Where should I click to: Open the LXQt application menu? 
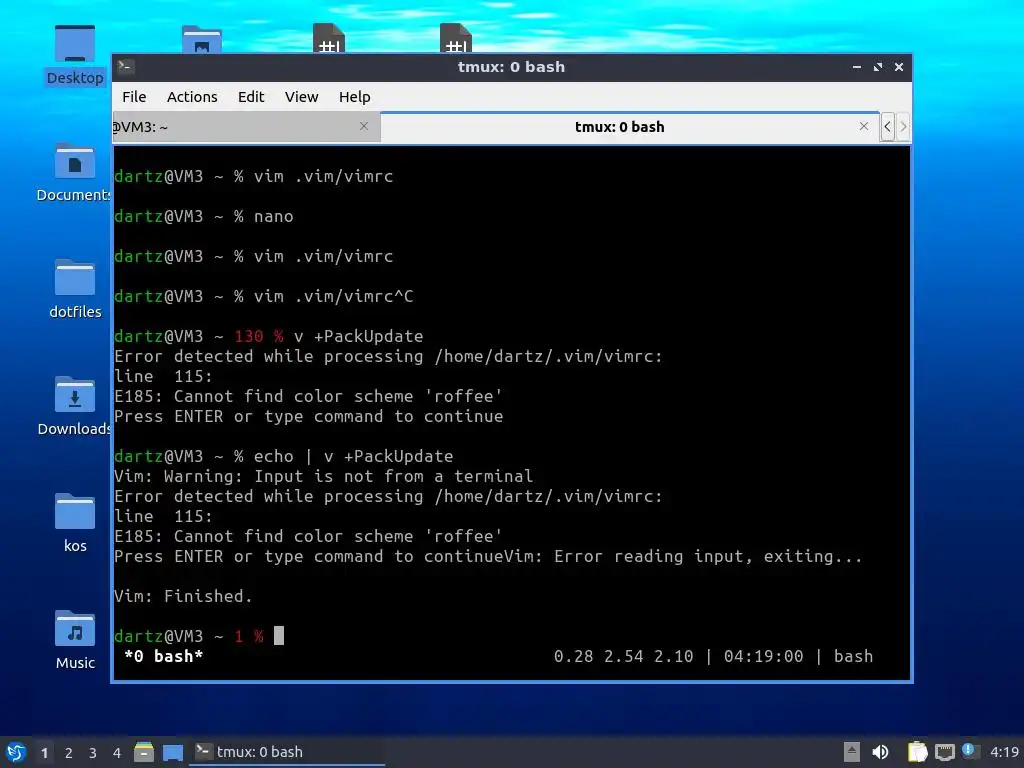point(16,752)
